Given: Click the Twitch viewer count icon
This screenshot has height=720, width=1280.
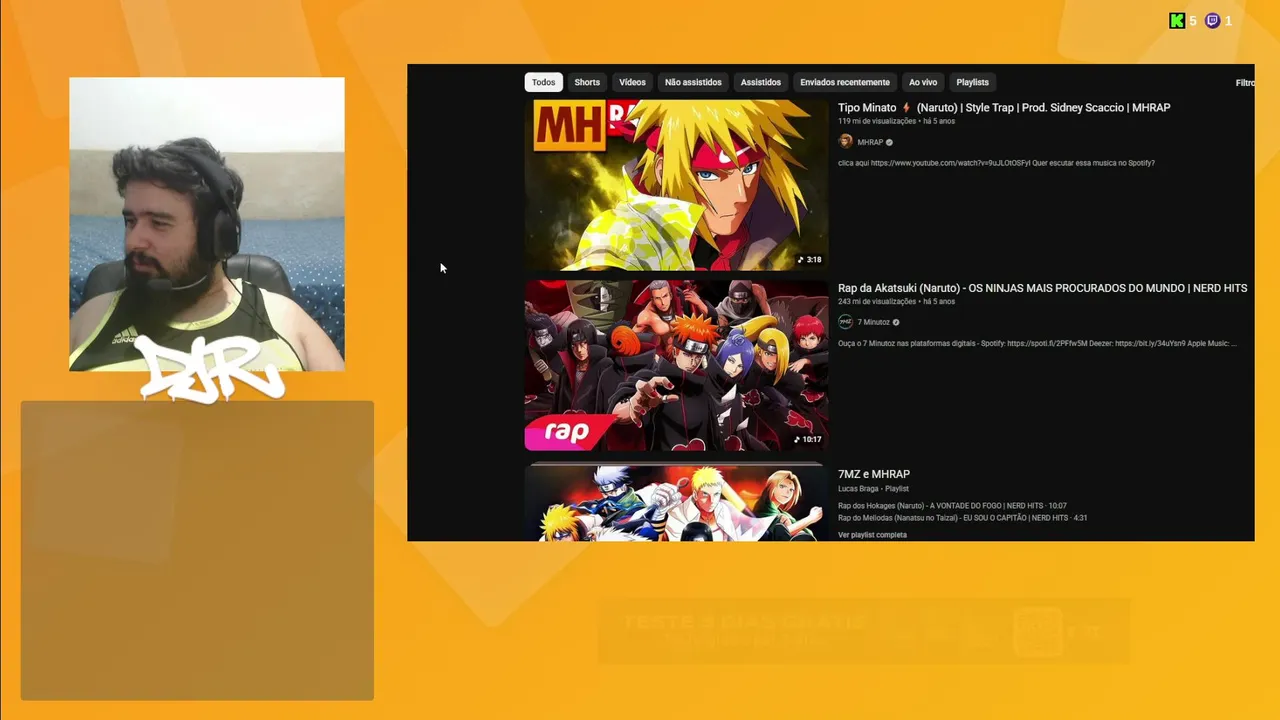Looking at the screenshot, I should click(x=1212, y=20).
